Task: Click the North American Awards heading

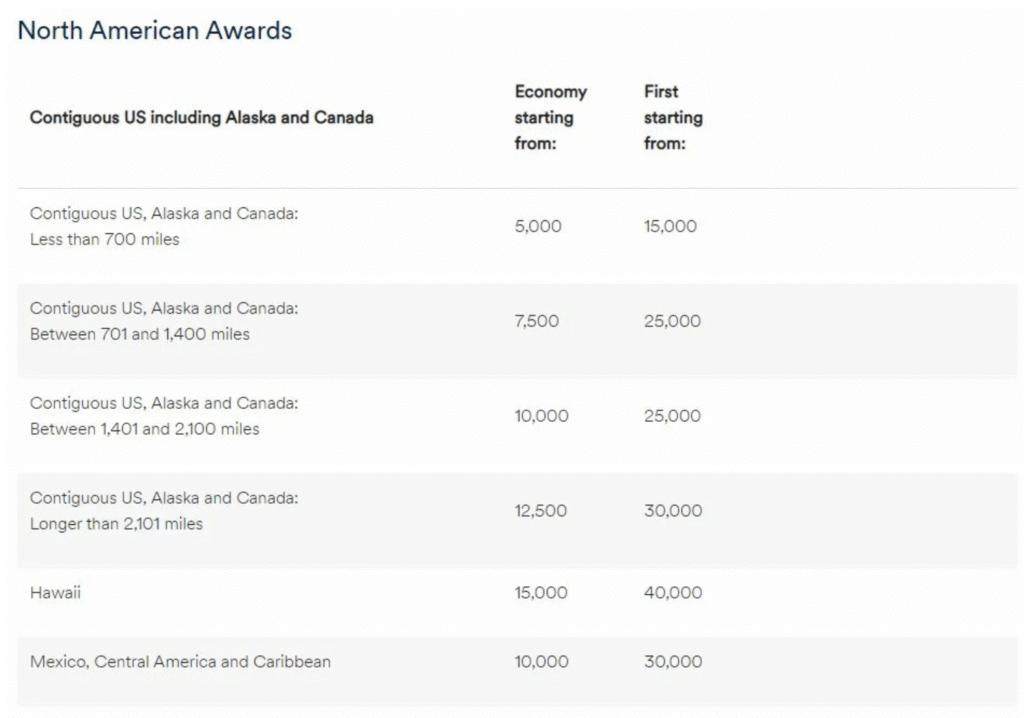Action: click(155, 30)
